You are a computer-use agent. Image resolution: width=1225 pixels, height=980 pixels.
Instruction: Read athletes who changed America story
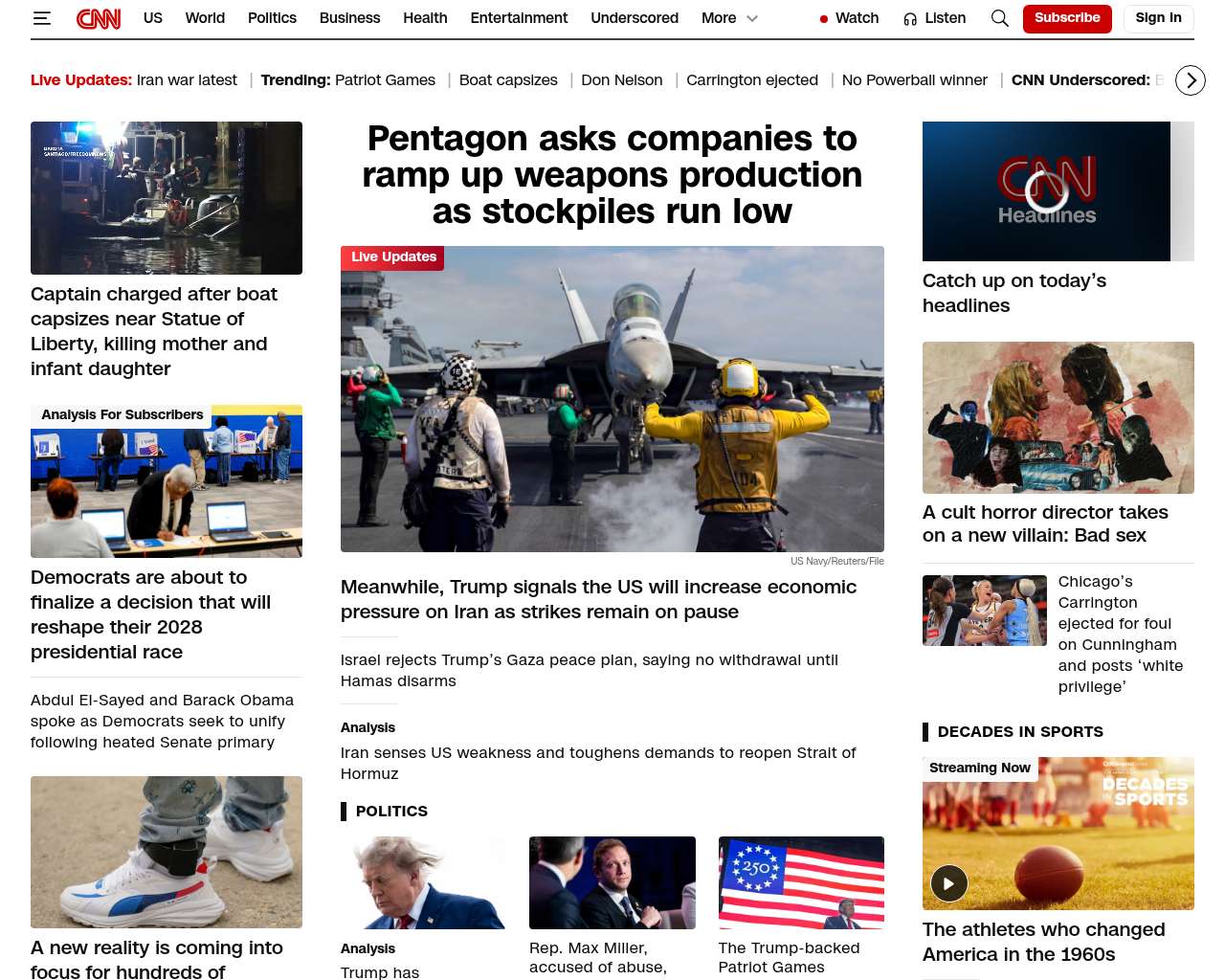(x=1044, y=942)
